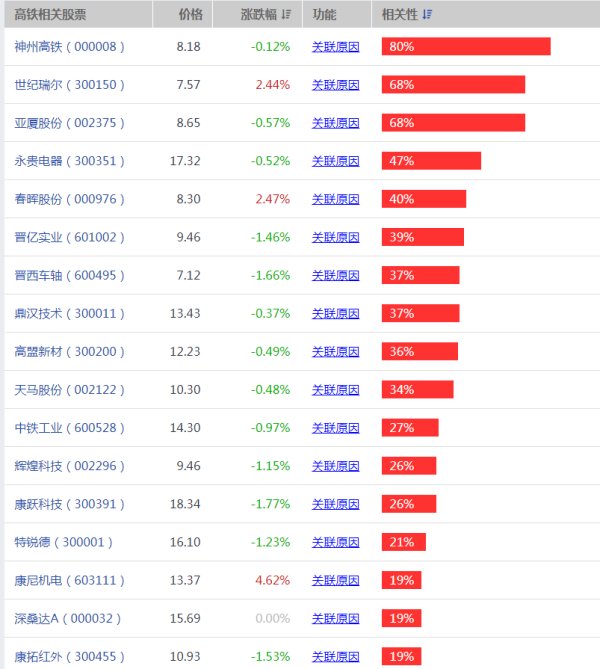600x669 pixels.
Task: Open 中铁工业 (600528) stock page
Action: [69, 428]
